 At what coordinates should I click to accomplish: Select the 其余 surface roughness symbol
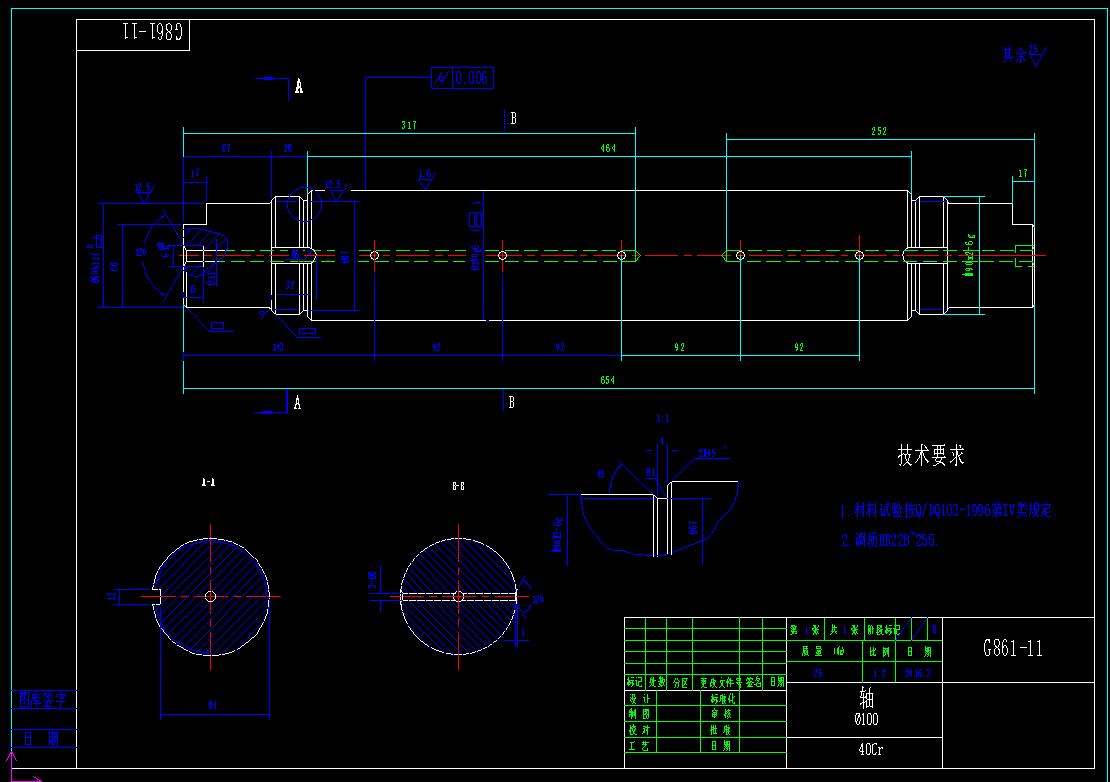click(1024, 55)
